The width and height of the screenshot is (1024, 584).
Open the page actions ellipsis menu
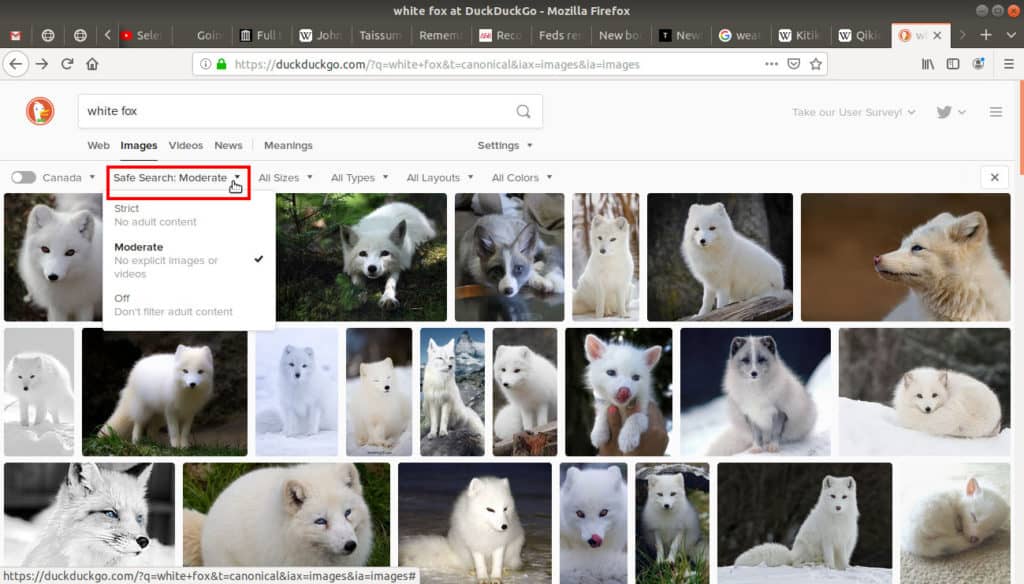[771, 64]
